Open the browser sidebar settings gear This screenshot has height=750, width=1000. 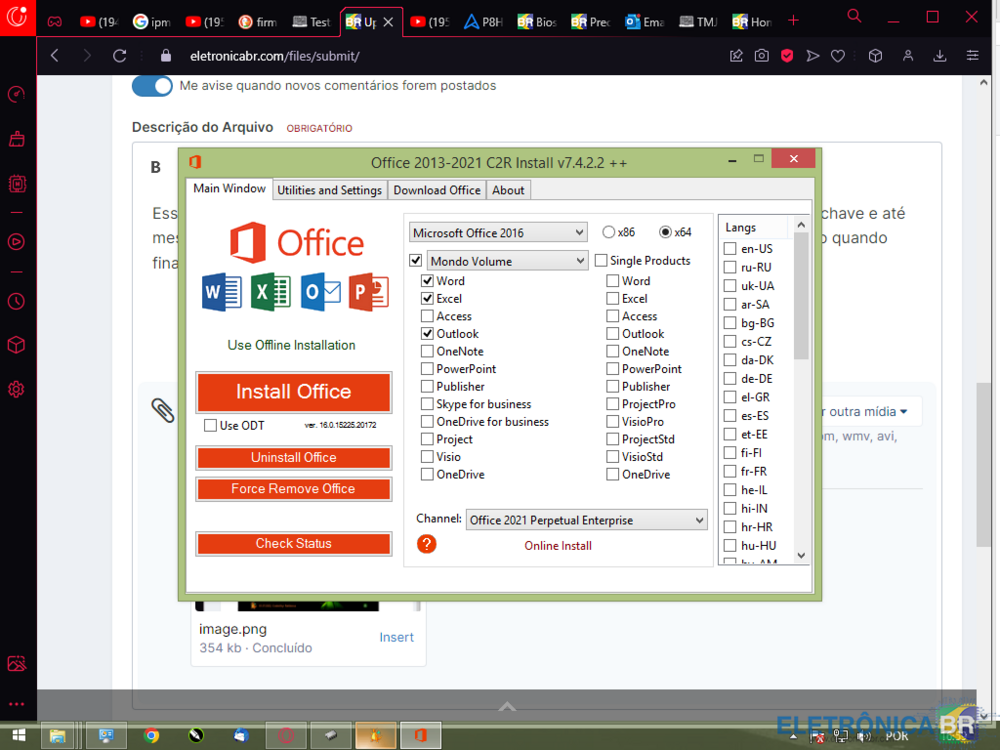pos(16,389)
